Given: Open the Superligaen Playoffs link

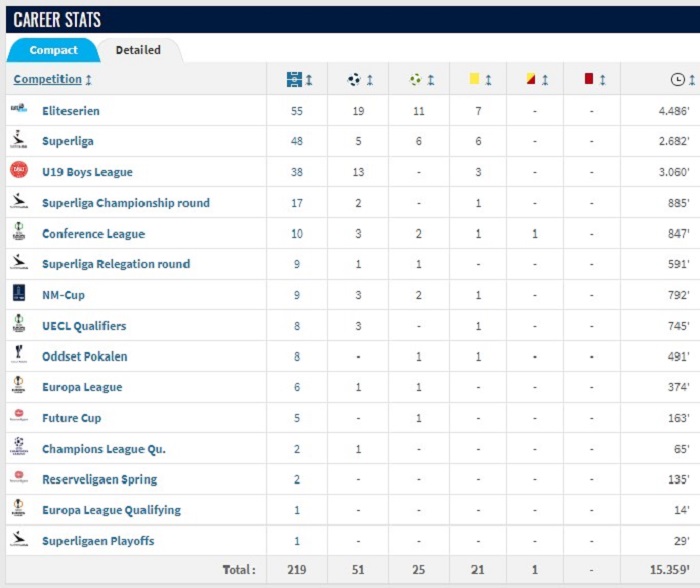Looking at the screenshot, I should coord(98,541).
